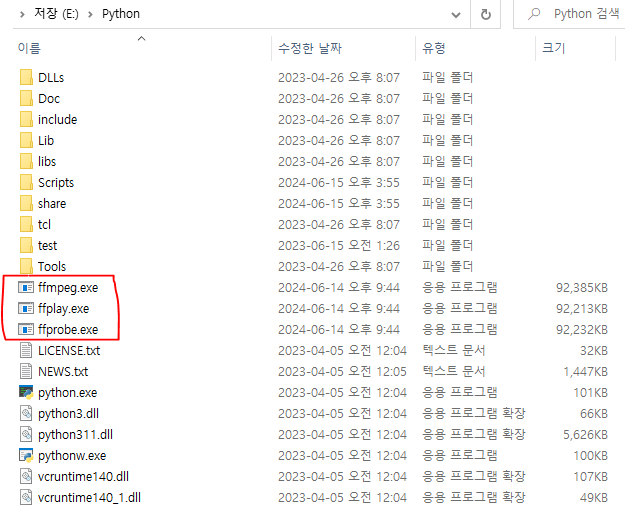This screenshot has width=625, height=516.
Task: Click the pythonw.exe icon
Action: 26,455
